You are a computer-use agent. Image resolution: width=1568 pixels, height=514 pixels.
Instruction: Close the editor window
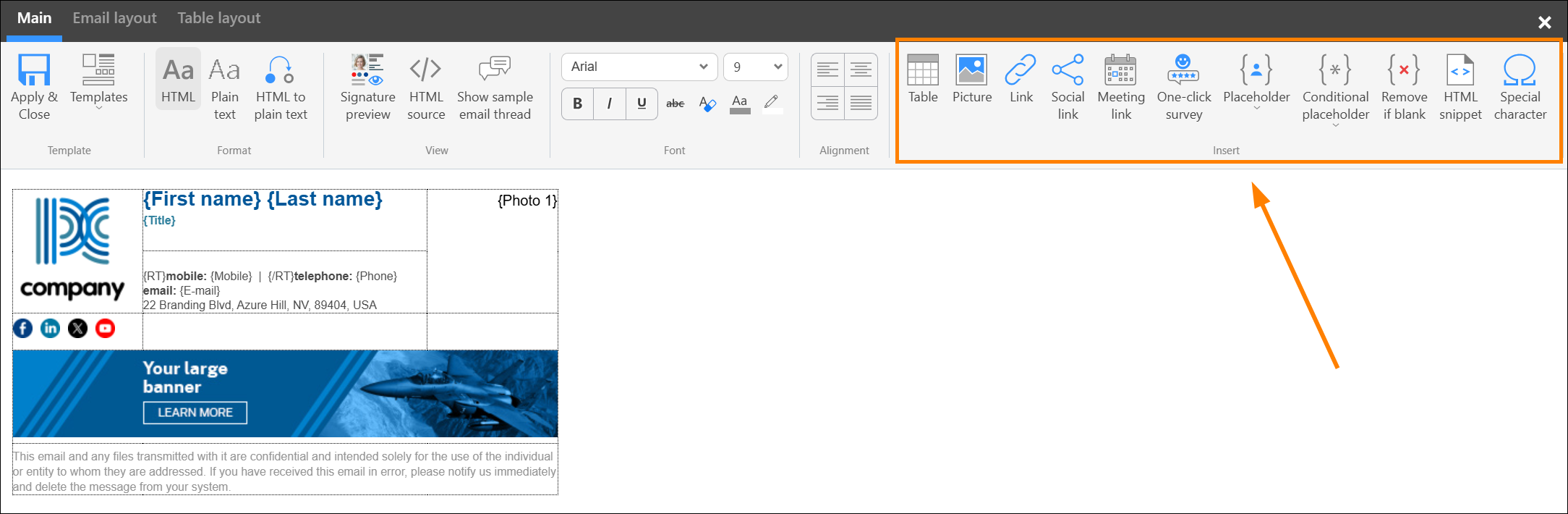coord(1544,22)
